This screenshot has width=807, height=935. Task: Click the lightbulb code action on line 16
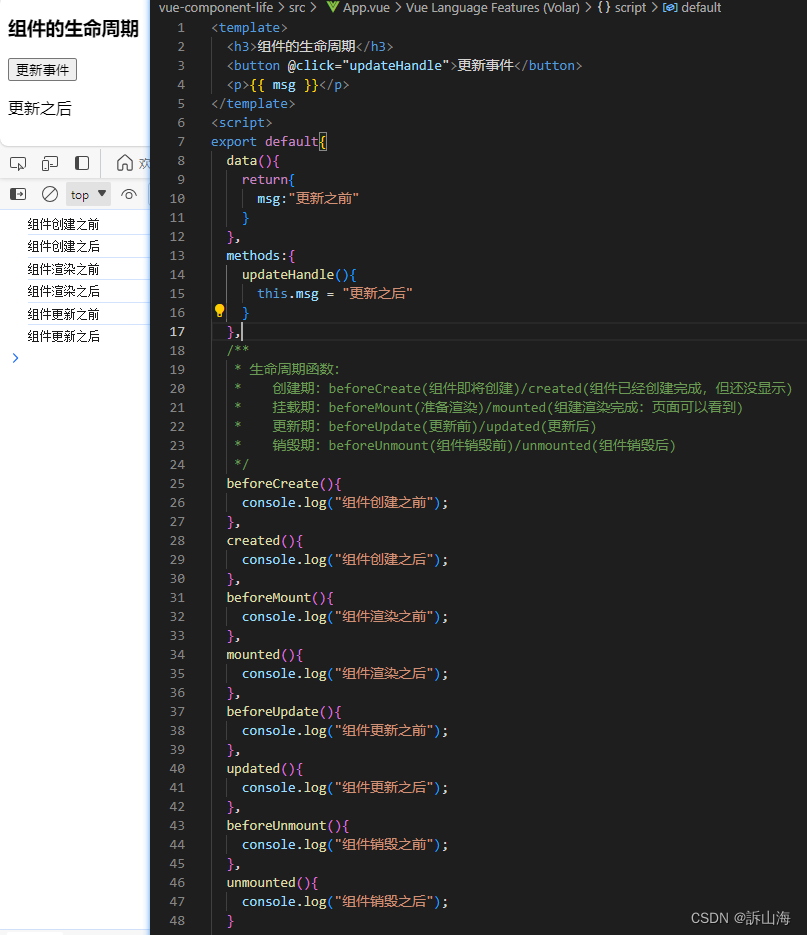click(219, 311)
